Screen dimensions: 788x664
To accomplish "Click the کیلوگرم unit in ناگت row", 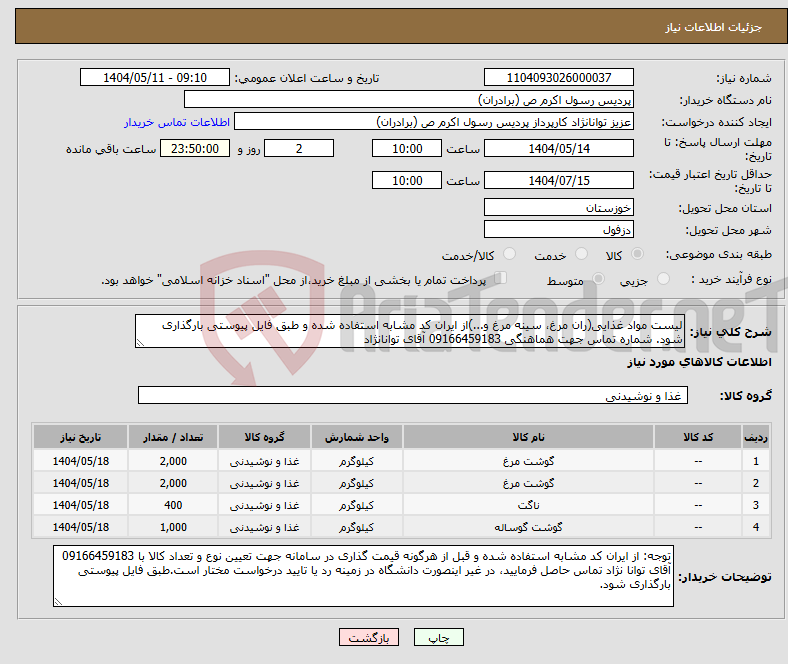I will [356, 505].
